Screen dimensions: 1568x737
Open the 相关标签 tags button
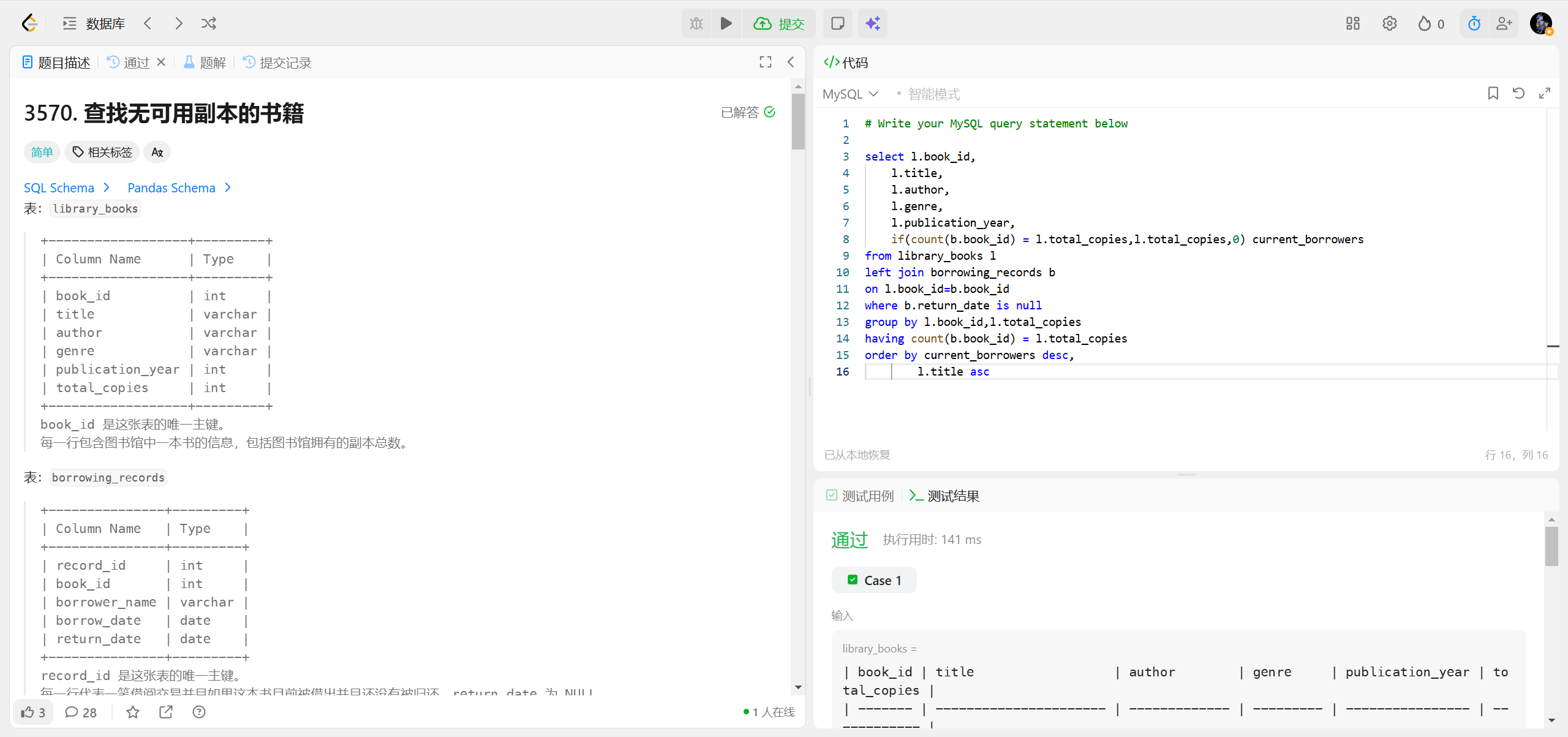[x=102, y=152]
